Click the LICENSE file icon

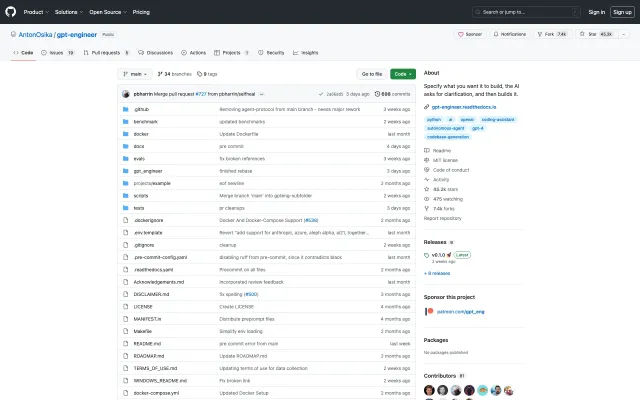(x=126, y=307)
